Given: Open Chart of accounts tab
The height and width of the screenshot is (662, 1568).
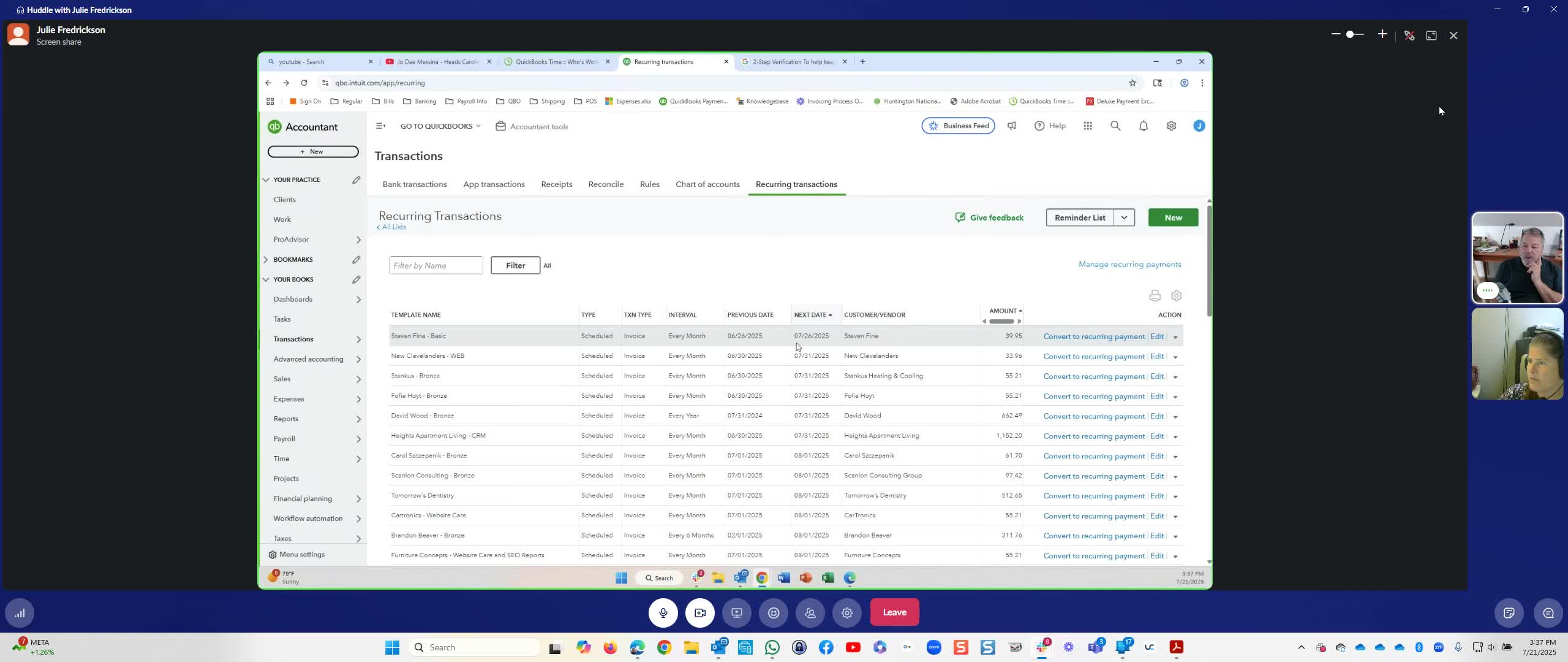Looking at the screenshot, I should pyautogui.click(x=707, y=184).
